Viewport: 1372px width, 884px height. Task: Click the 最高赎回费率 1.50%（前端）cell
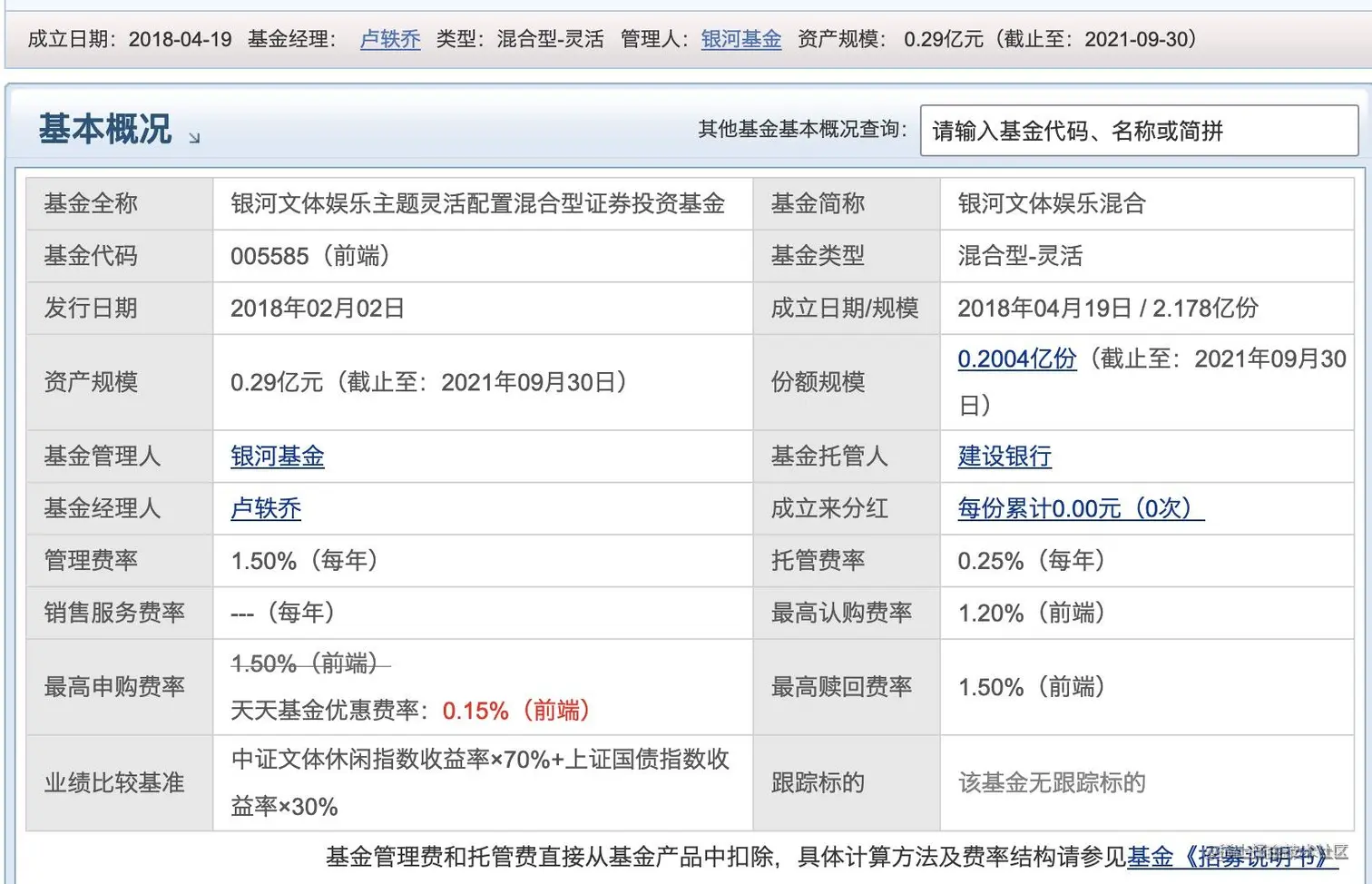1032,686
